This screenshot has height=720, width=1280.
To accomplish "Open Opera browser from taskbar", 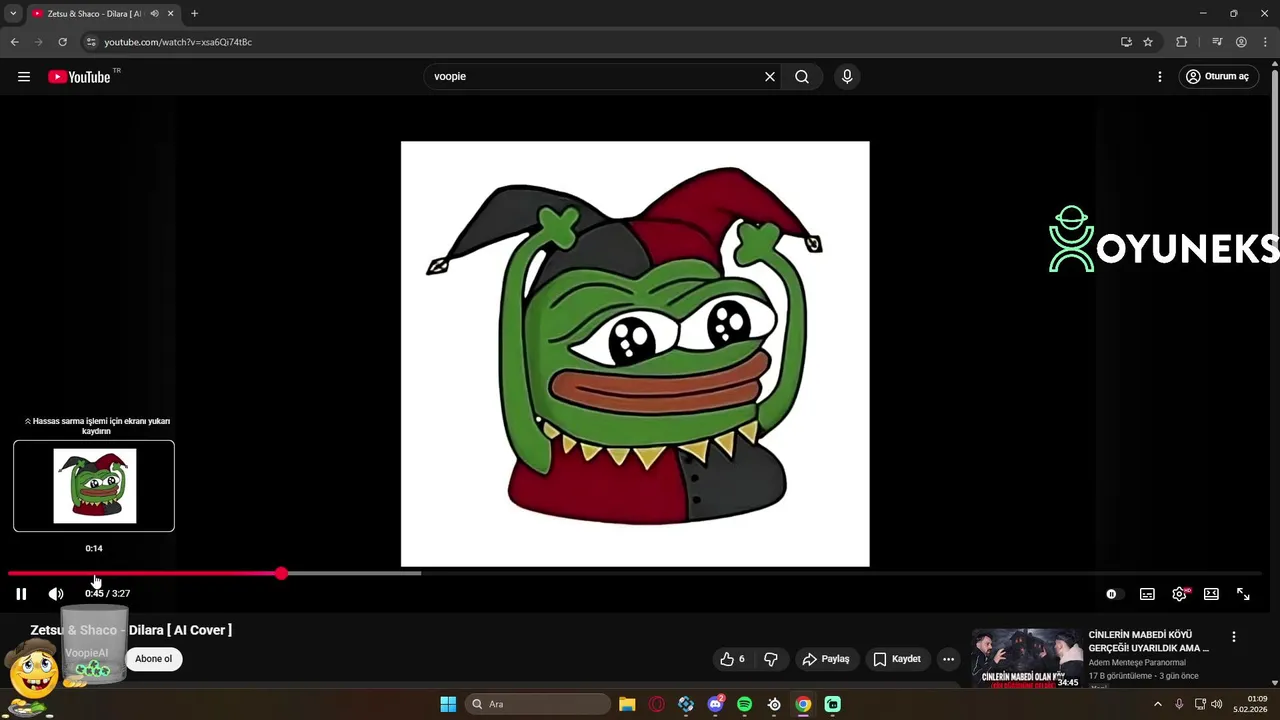I will tap(657, 704).
